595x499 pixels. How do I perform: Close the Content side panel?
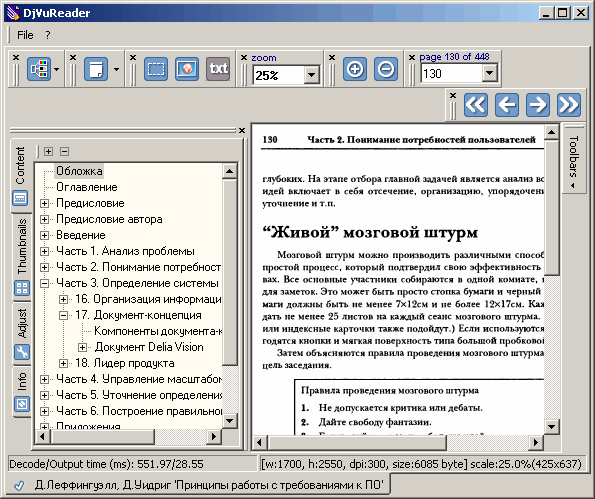pos(242,131)
